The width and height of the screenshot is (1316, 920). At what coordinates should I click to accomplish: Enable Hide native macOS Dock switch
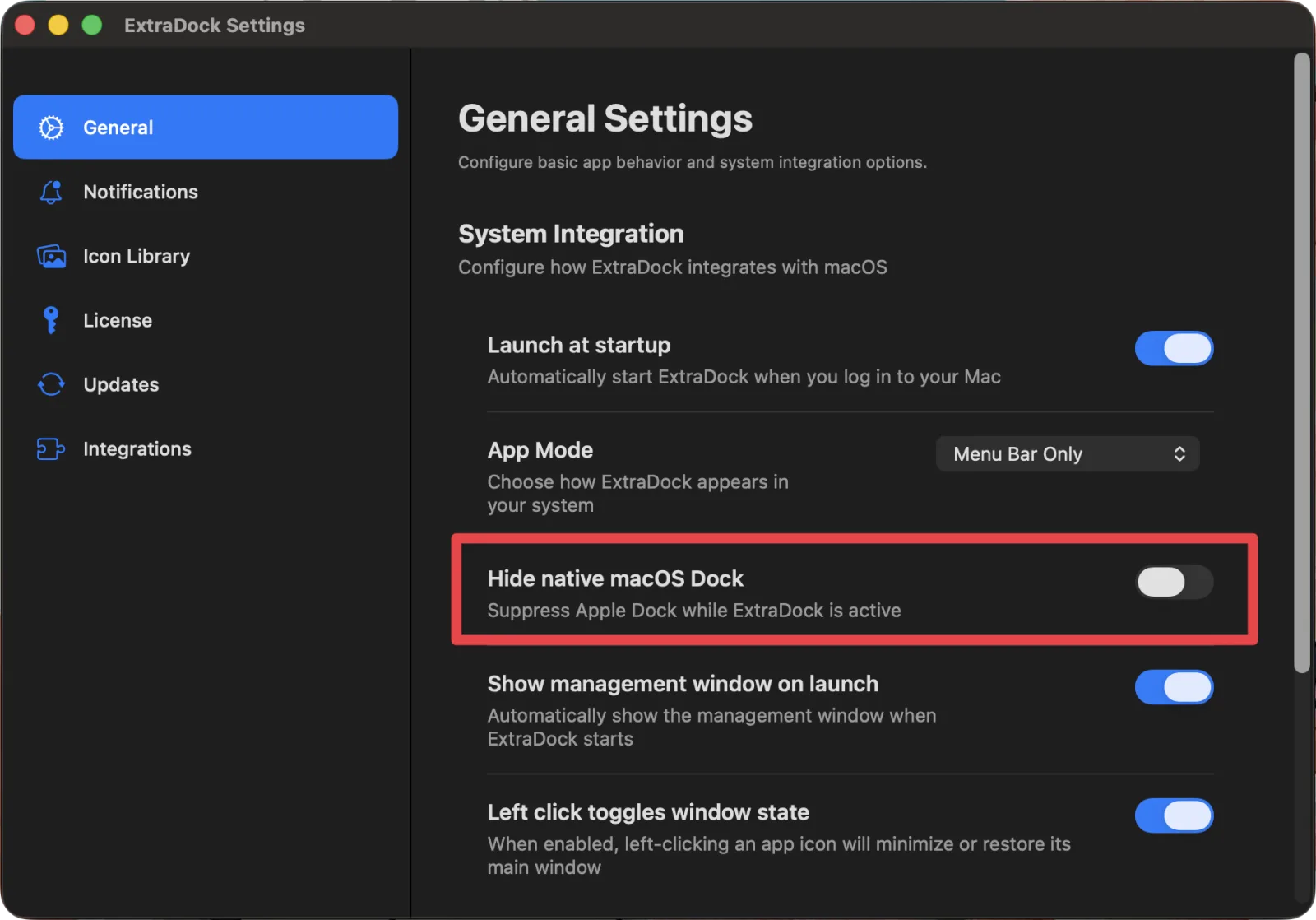pyautogui.click(x=1174, y=582)
